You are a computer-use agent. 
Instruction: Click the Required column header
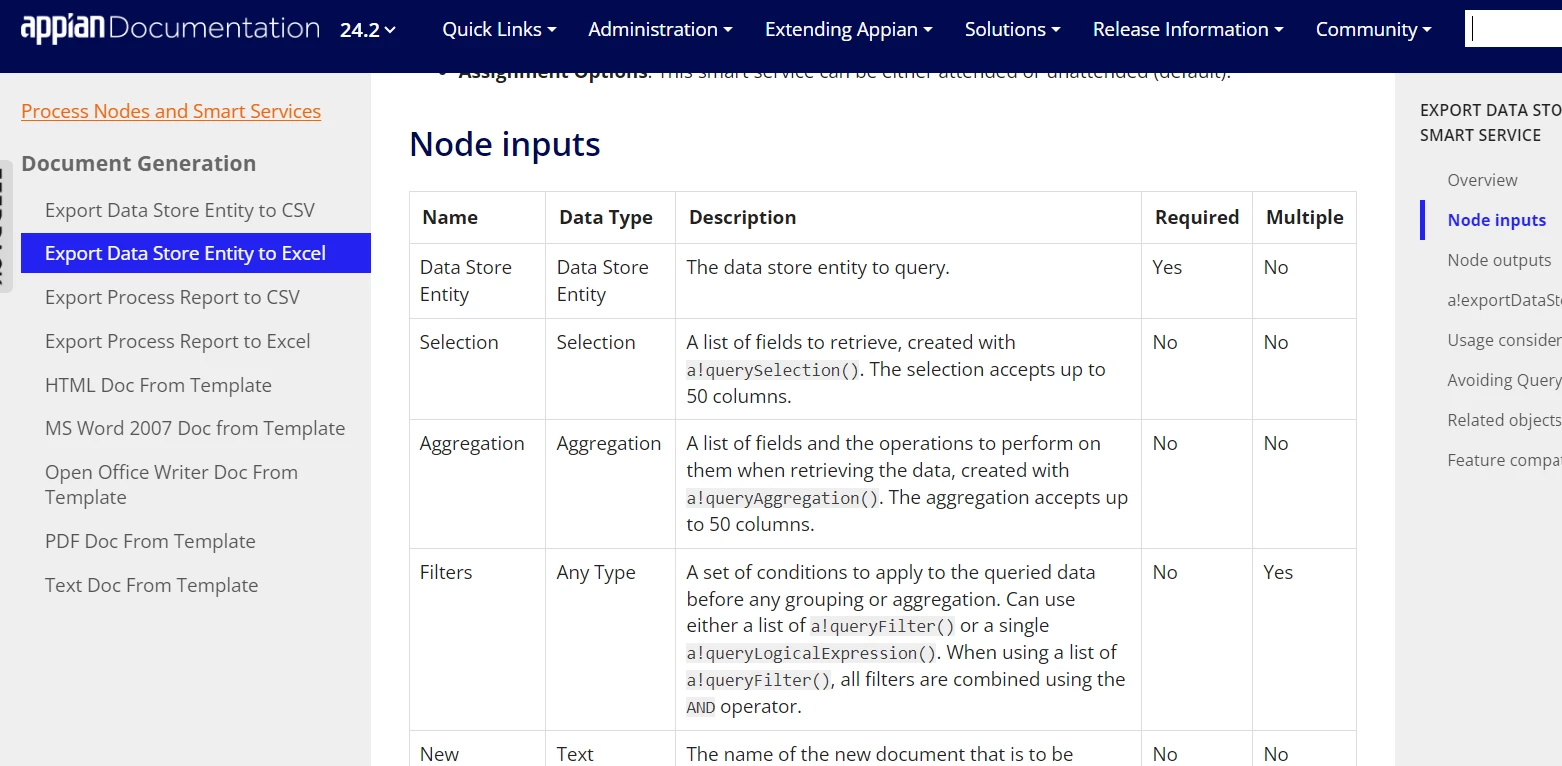point(1197,217)
